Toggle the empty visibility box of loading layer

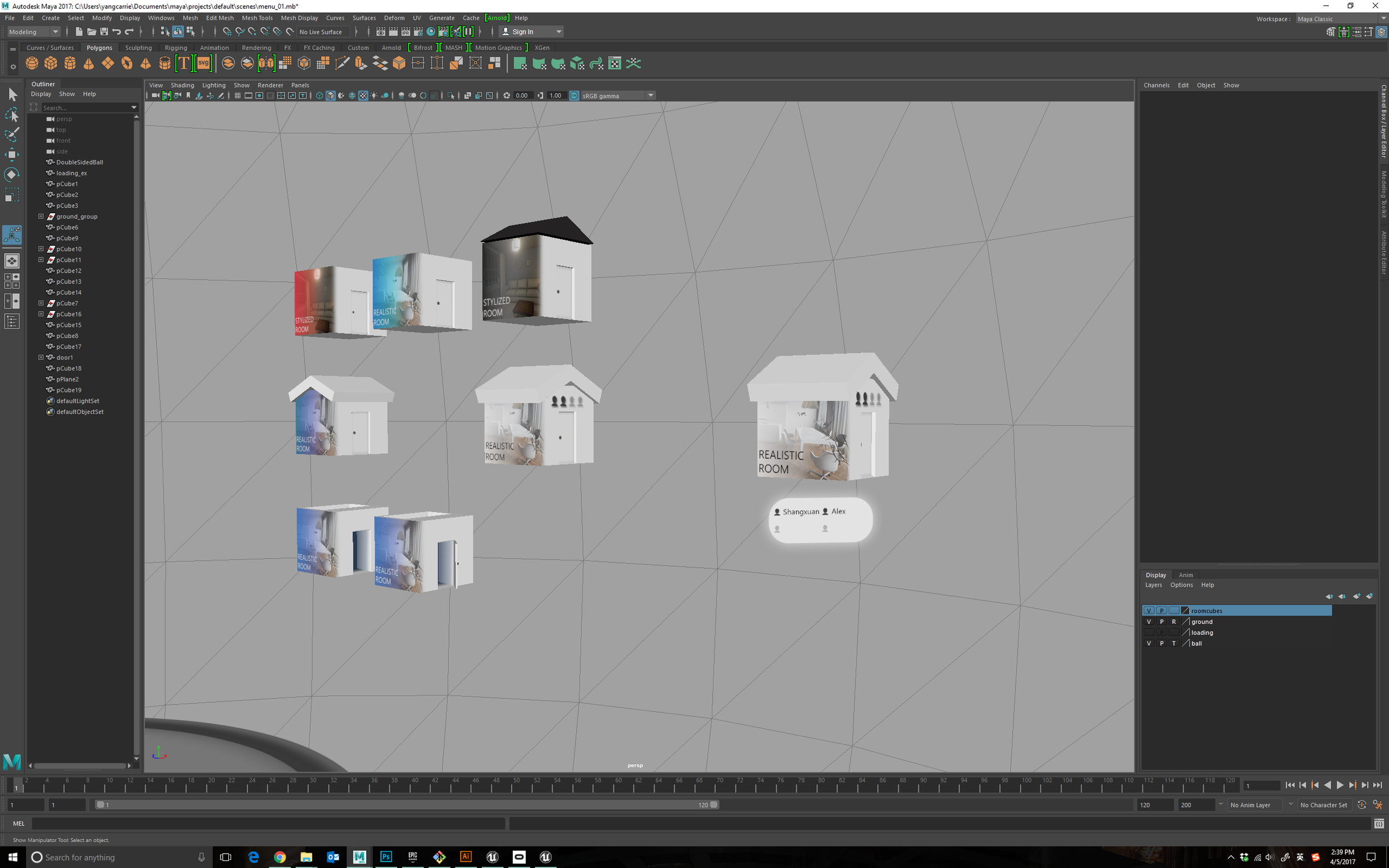(1148, 632)
